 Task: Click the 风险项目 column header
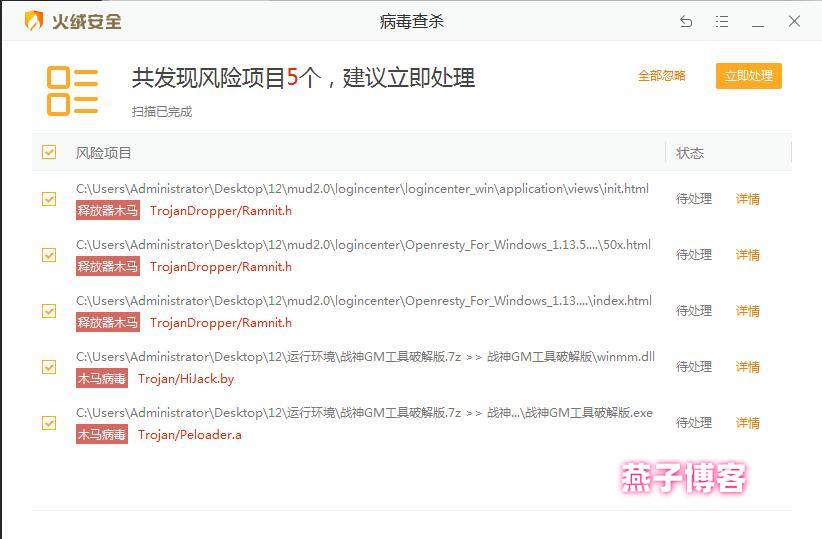[x=103, y=153]
